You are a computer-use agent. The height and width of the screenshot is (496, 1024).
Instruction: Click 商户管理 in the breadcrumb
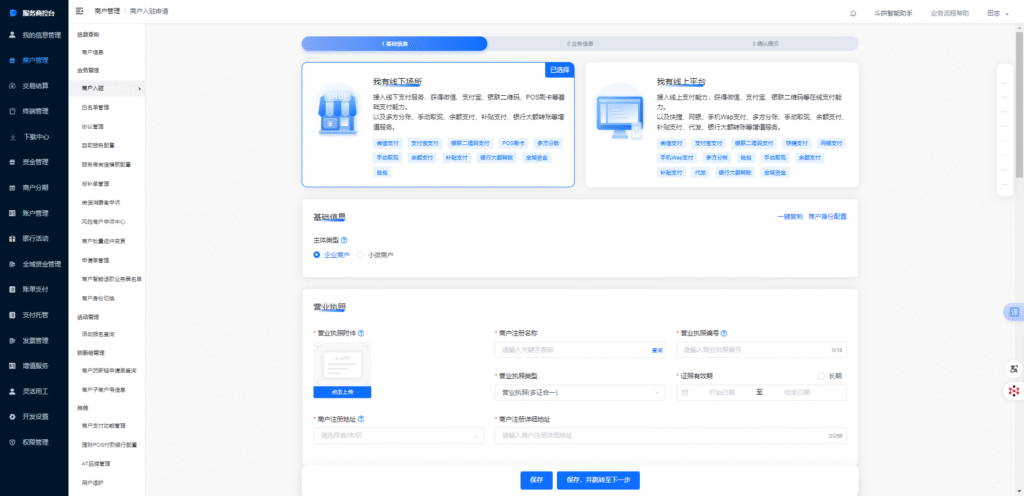point(107,11)
